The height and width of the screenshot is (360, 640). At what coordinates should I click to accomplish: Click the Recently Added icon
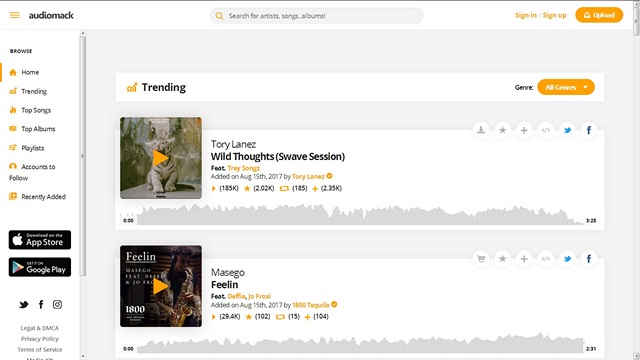click(13, 196)
